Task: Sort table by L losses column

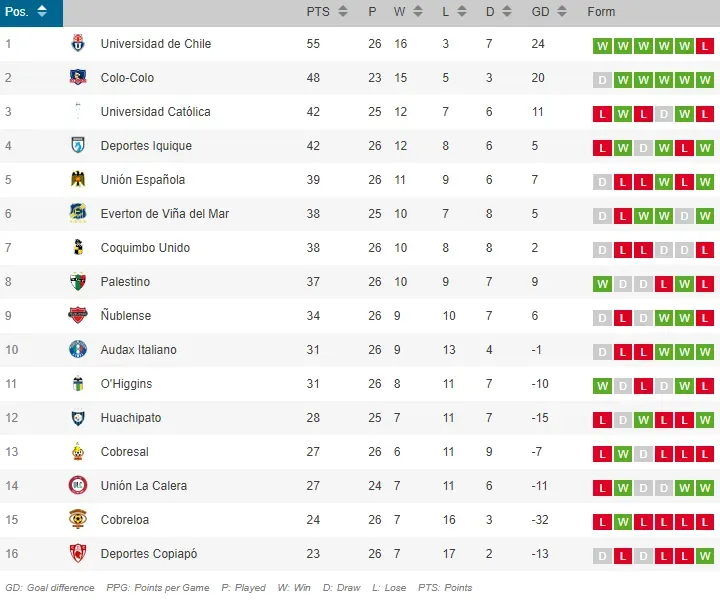Action: pos(452,12)
